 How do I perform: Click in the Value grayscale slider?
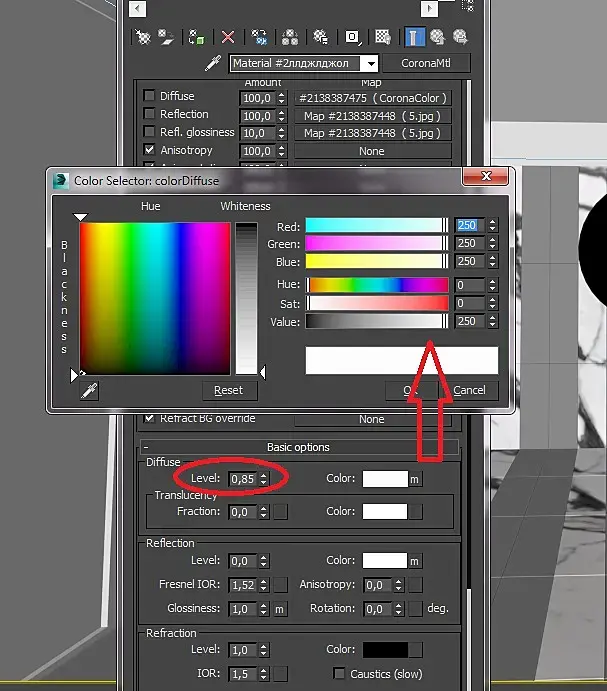(x=376, y=321)
